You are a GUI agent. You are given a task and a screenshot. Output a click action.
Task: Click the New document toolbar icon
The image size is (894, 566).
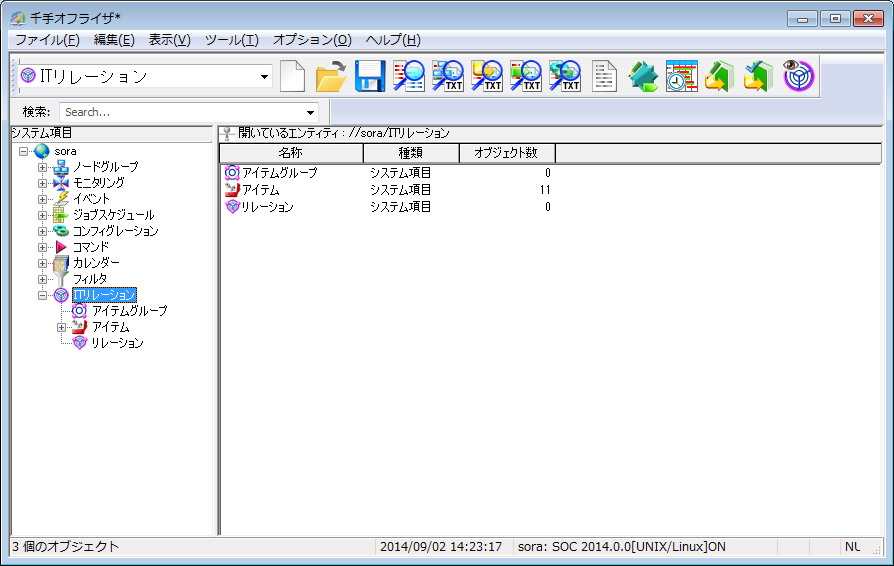(292, 76)
